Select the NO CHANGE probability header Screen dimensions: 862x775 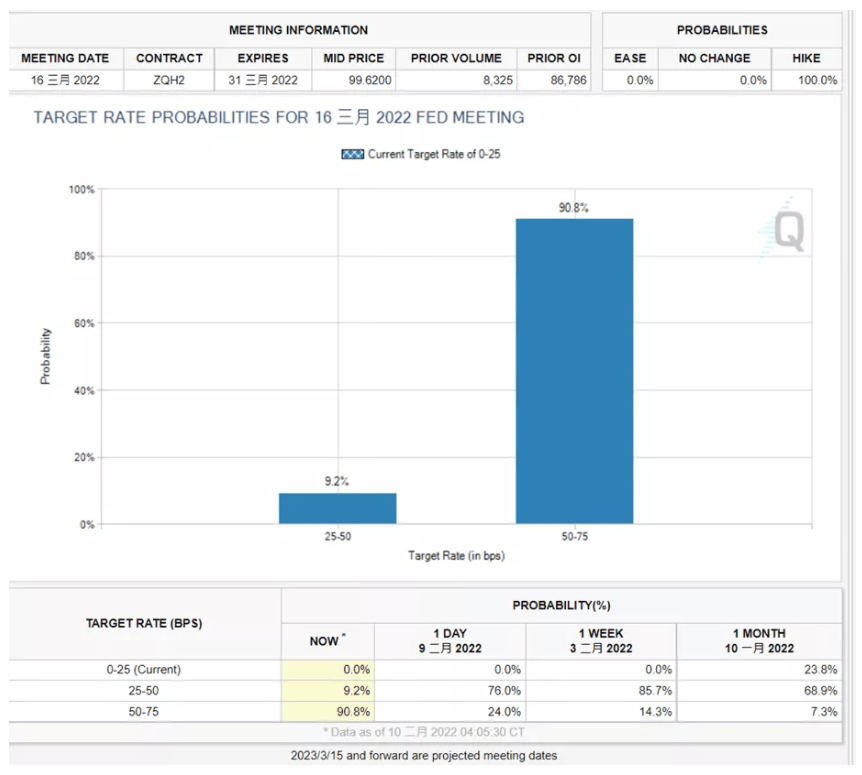715,58
